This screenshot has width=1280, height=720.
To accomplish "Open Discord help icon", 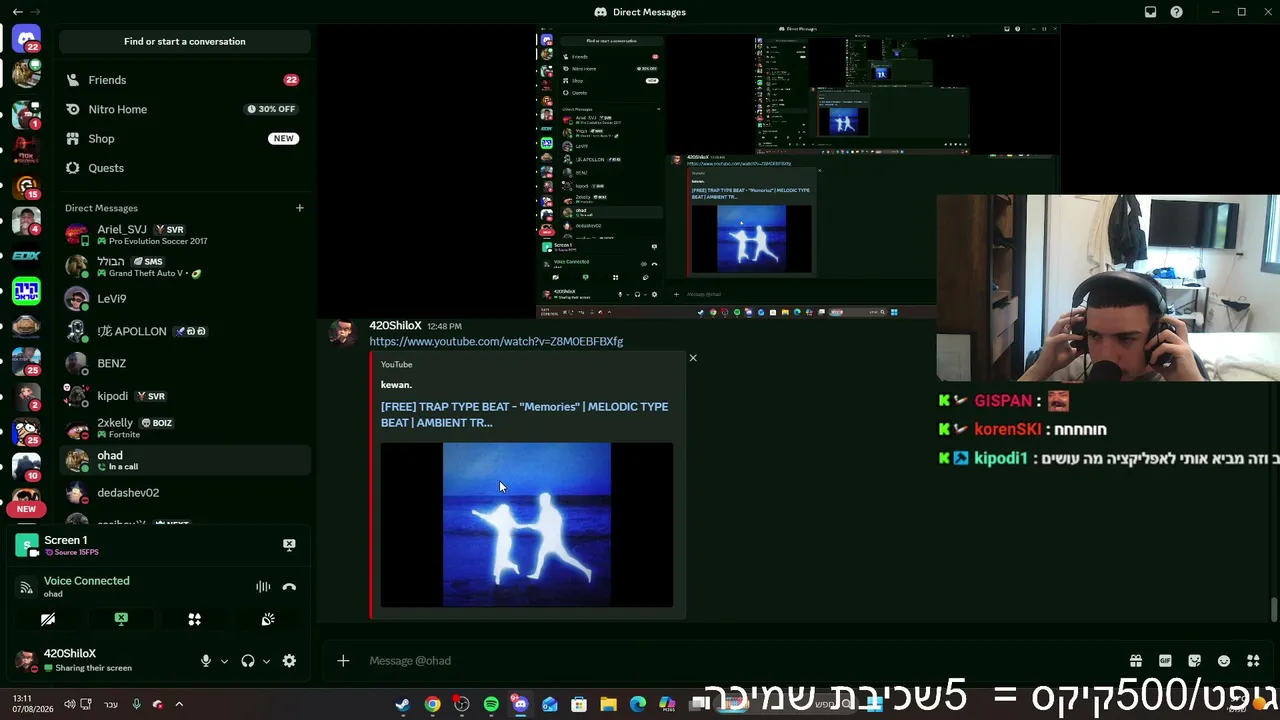I will pyautogui.click(x=1177, y=12).
